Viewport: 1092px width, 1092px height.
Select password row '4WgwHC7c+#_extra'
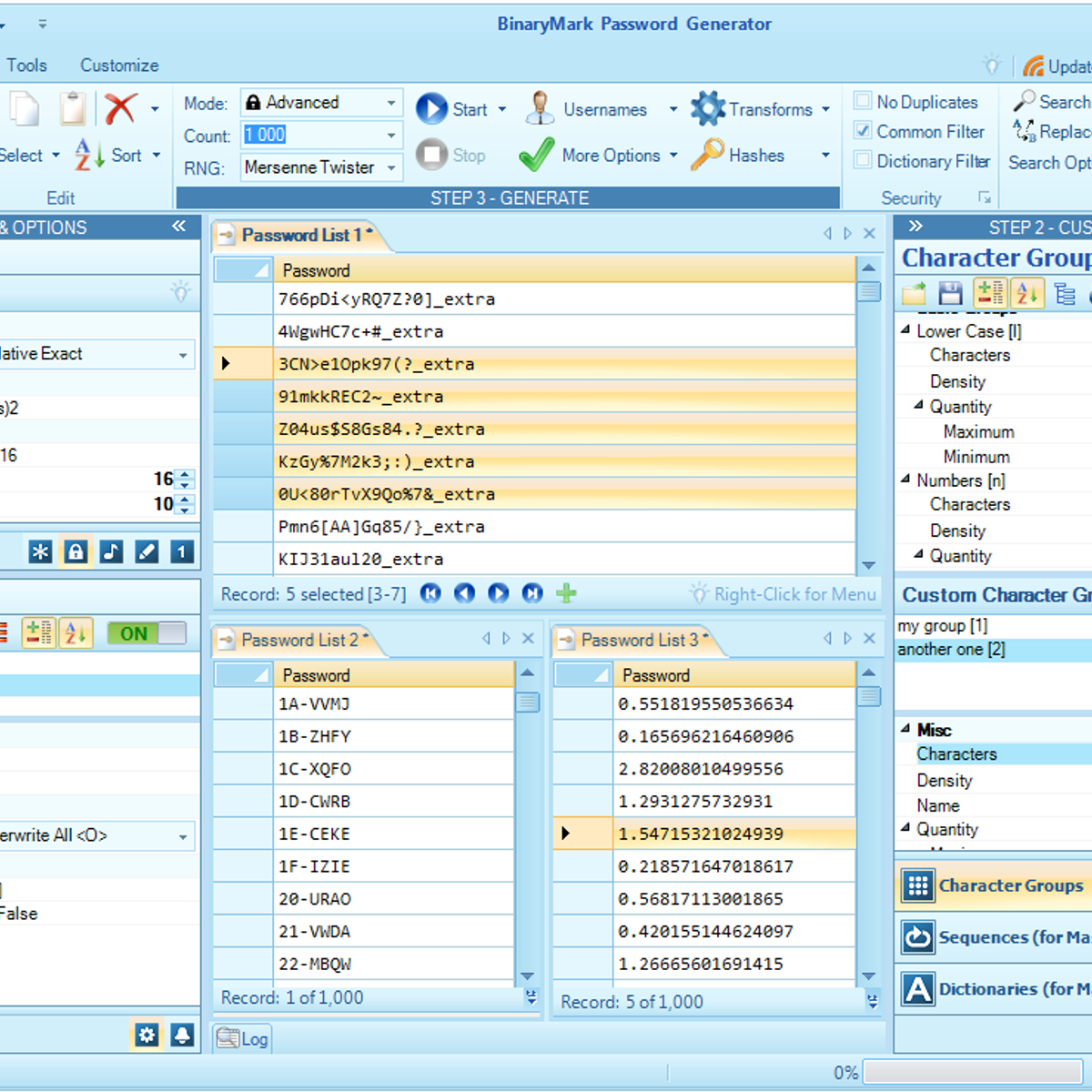pyautogui.click(x=564, y=331)
